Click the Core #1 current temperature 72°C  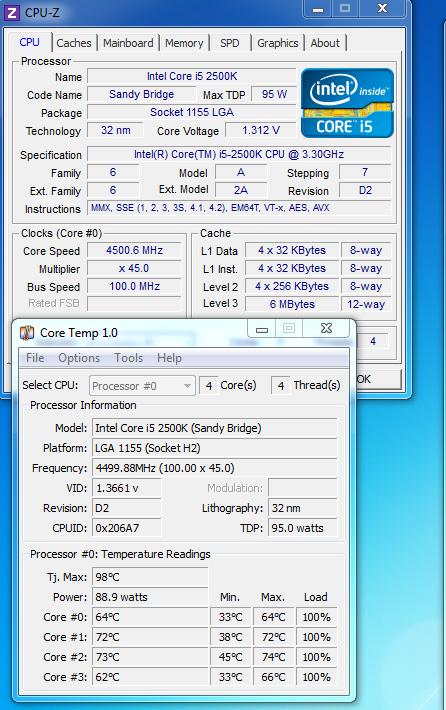(150, 637)
